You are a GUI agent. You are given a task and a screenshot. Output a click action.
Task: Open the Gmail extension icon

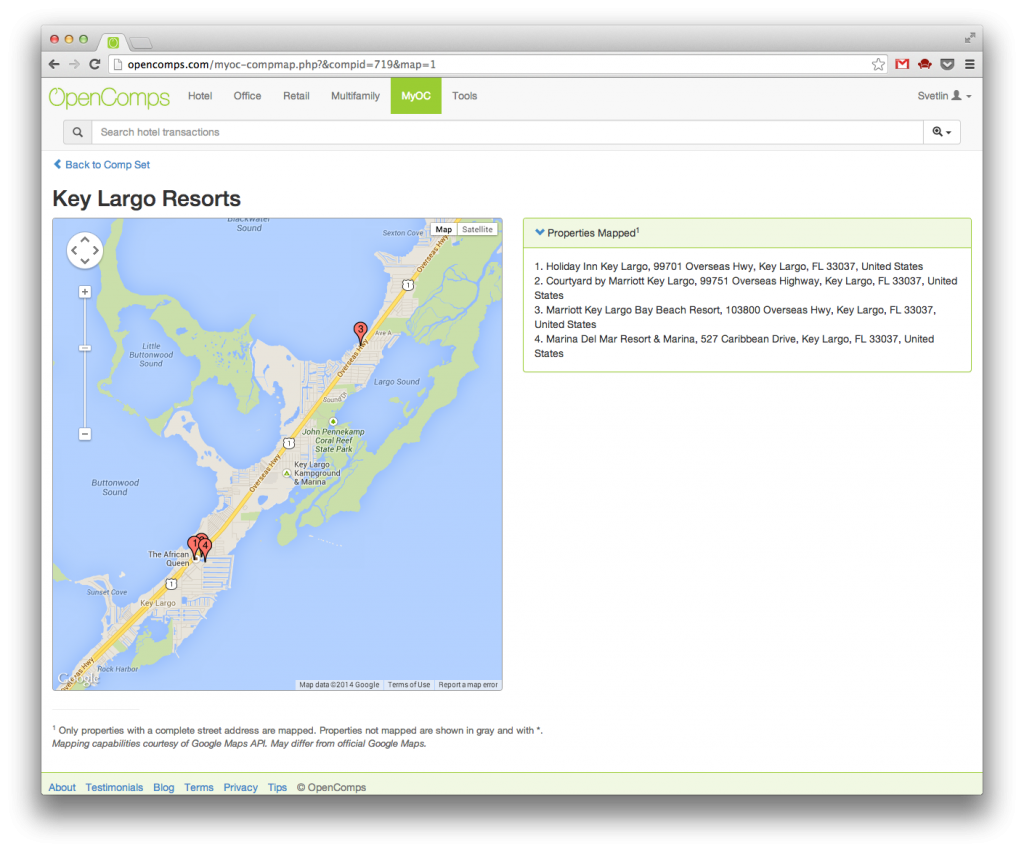point(902,64)
